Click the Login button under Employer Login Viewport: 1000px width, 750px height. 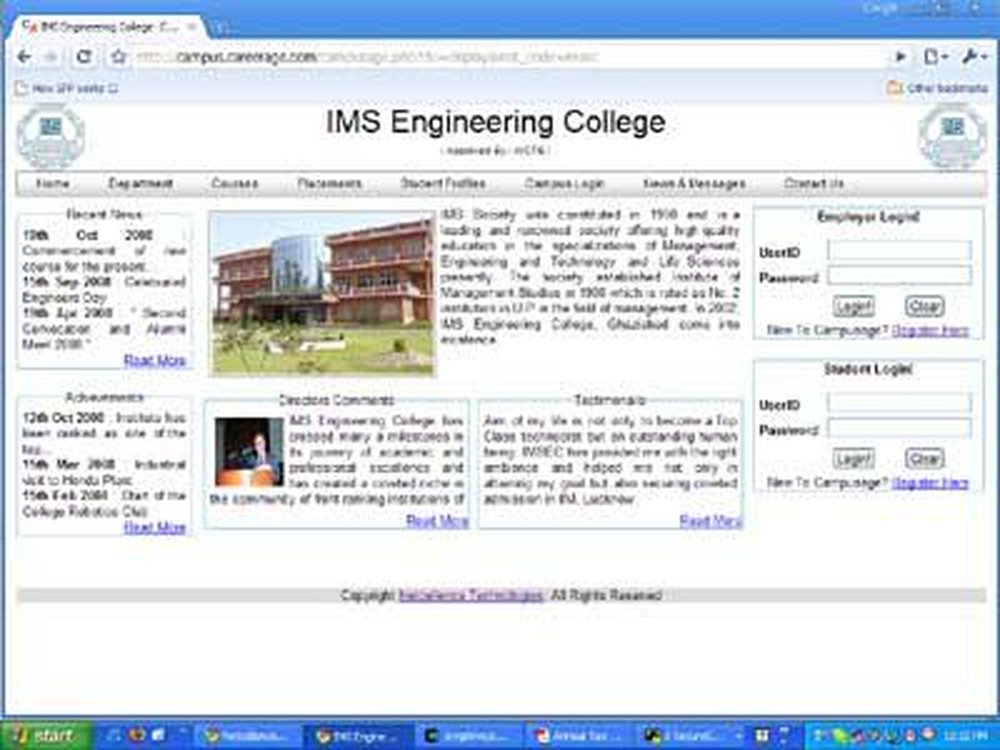(854, 307)
